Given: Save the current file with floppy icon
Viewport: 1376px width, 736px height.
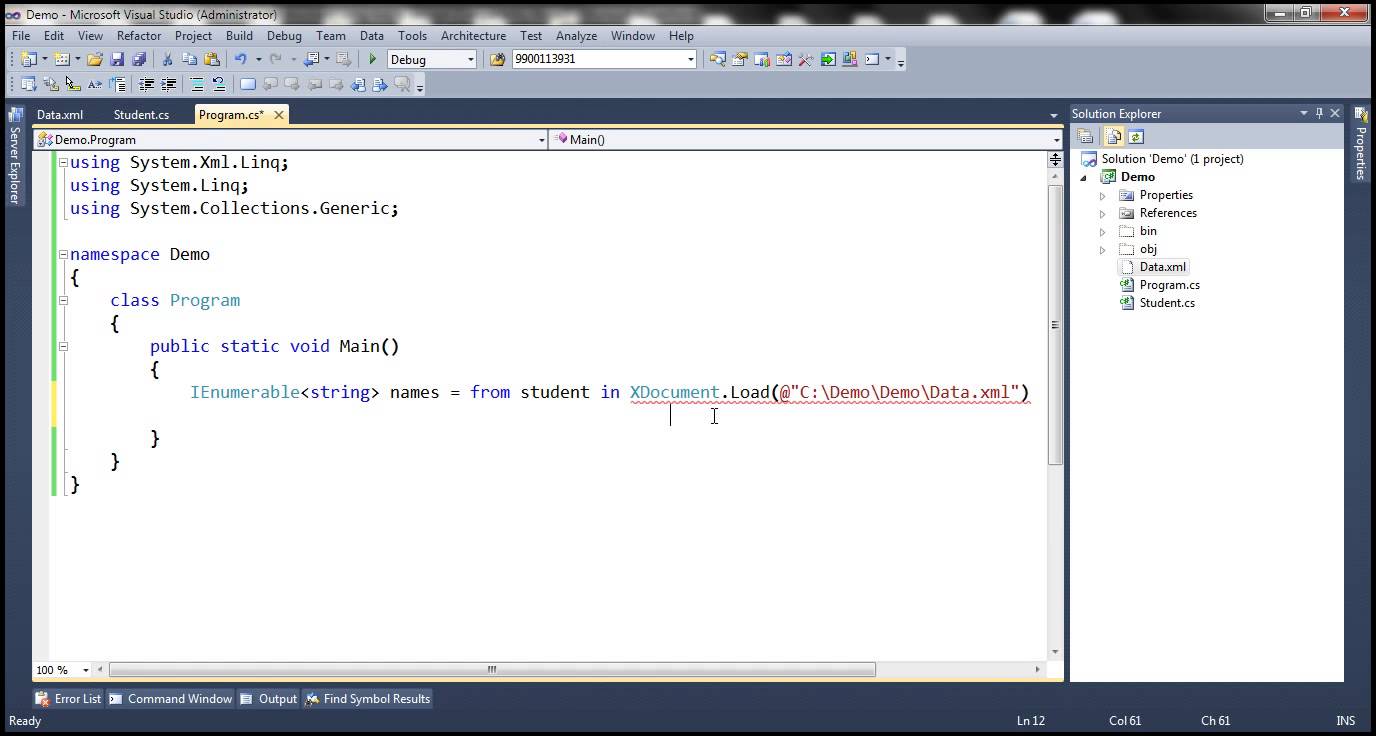Looking at the screenshot, I should pyautogui.click(x=117, y=59).
